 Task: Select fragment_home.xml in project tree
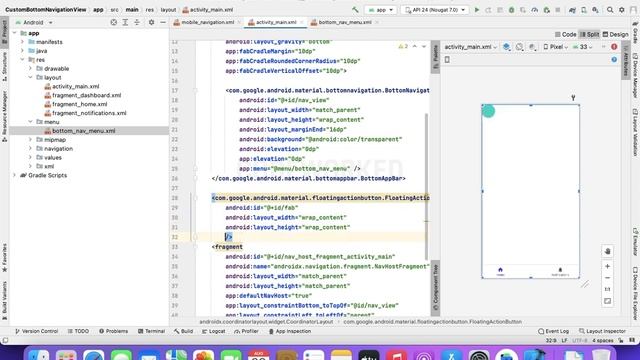(79, 104)
